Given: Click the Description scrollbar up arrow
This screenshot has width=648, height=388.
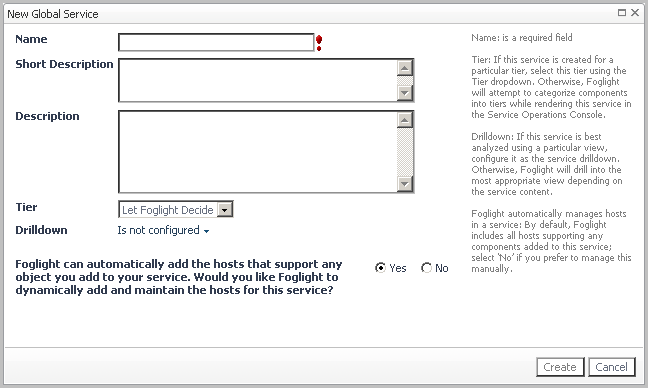Looking at the screenshot, I should (405, 120).
